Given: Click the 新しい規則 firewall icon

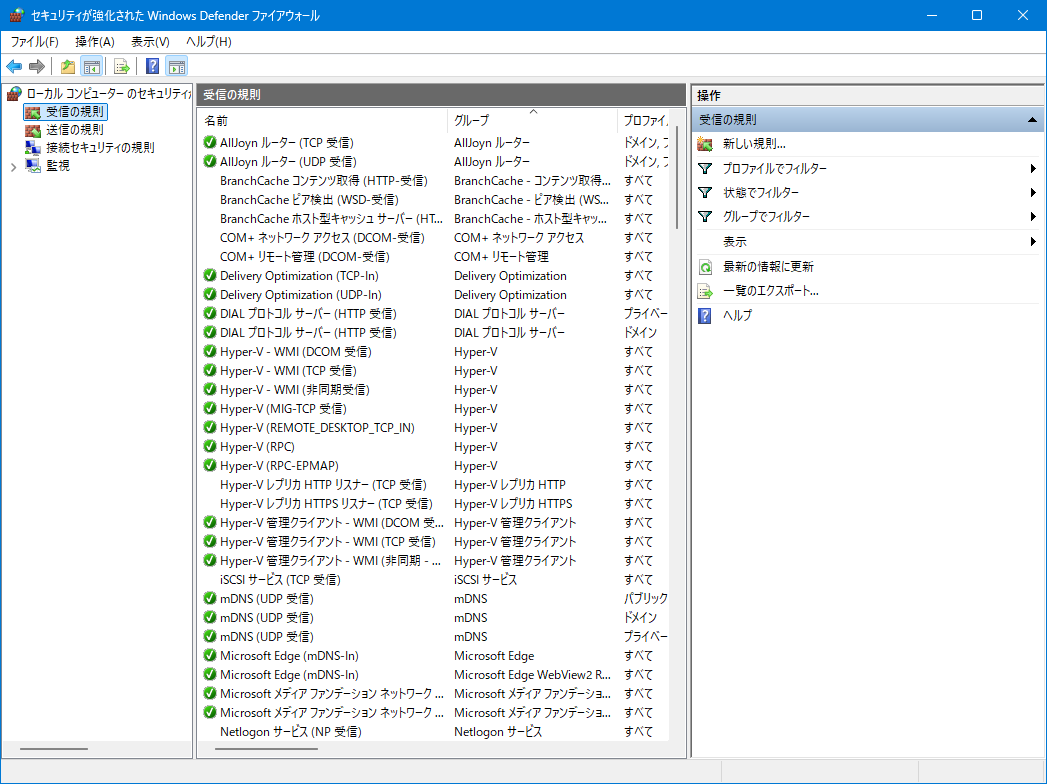Looking at the screenshot, I should coord(705,144).
